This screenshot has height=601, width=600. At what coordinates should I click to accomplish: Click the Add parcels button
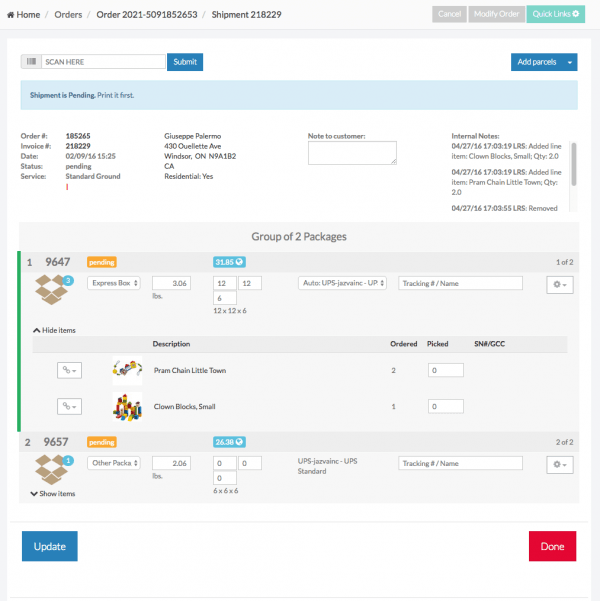click(x=537, y=62)
